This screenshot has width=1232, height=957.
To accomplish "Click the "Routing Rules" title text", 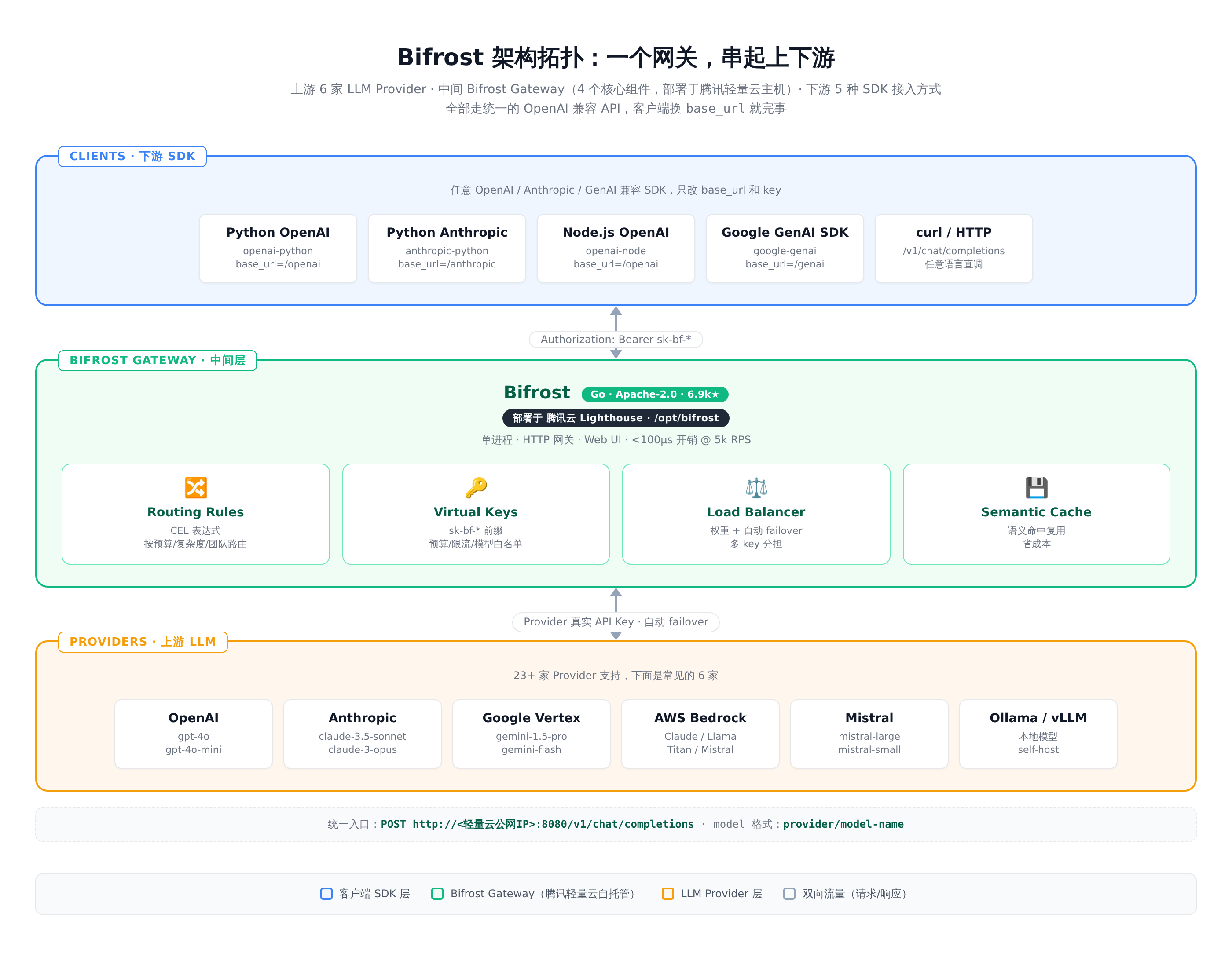I will [x=196, y=512].
